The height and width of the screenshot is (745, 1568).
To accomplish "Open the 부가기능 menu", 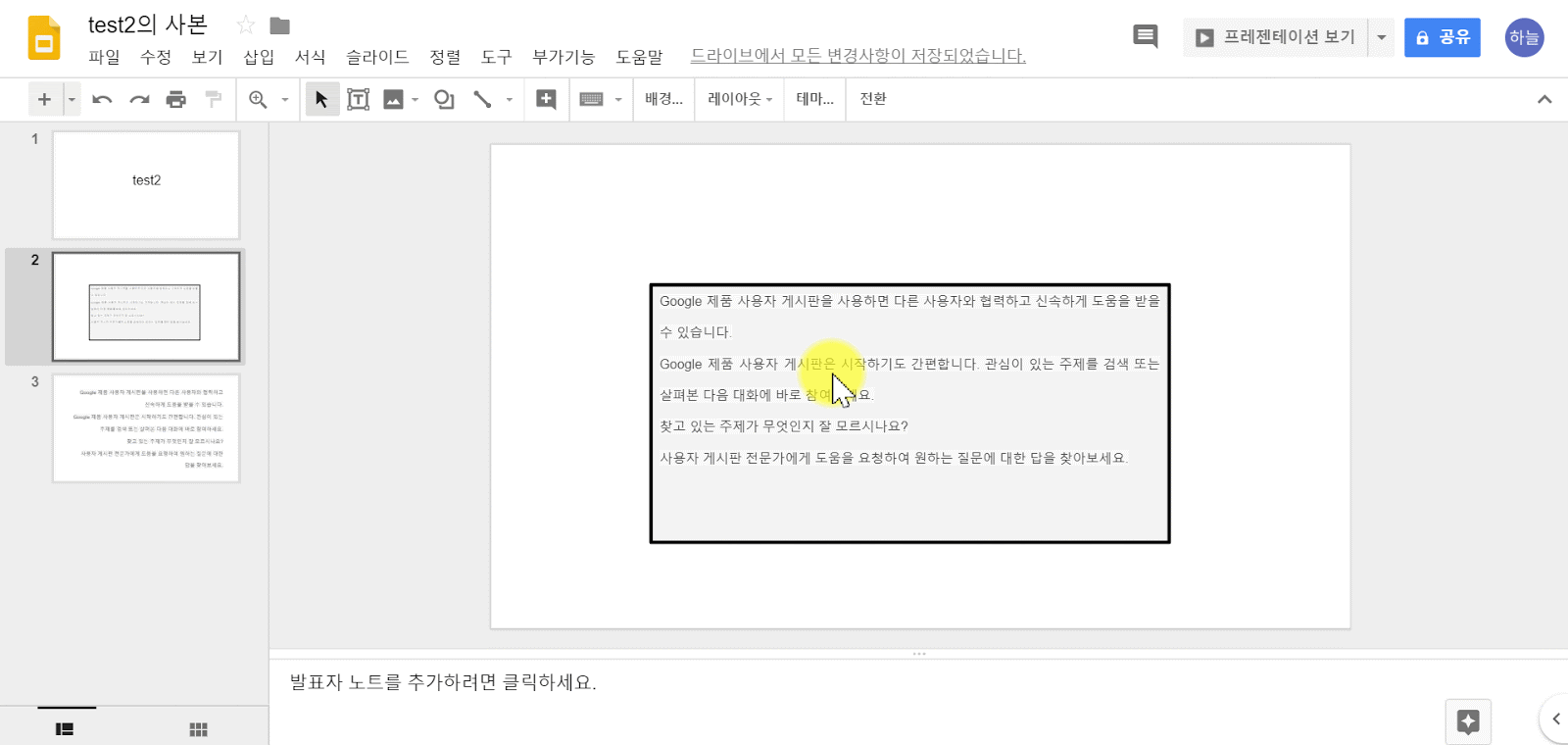I will point(563,57).
